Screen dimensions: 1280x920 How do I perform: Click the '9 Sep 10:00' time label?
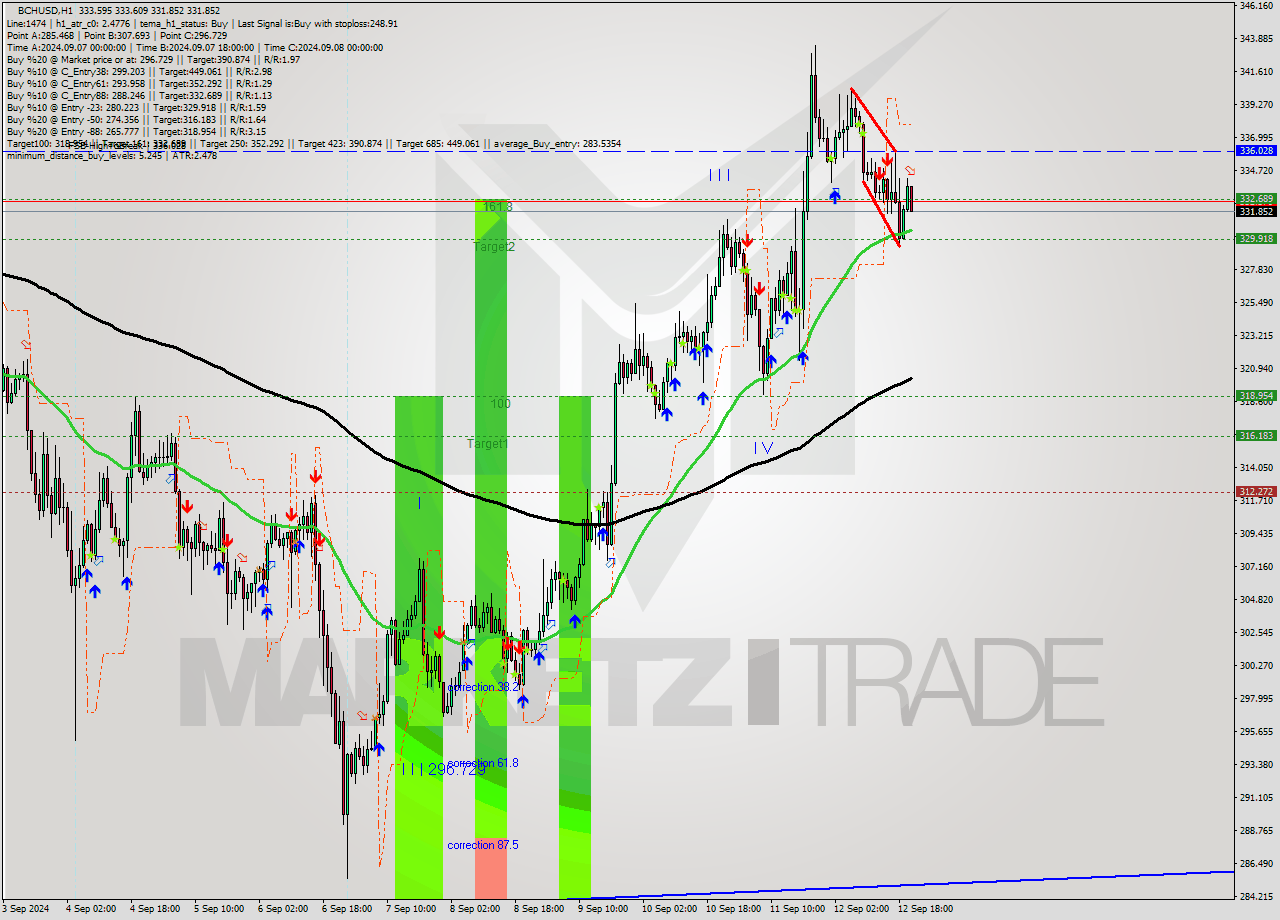603,909
